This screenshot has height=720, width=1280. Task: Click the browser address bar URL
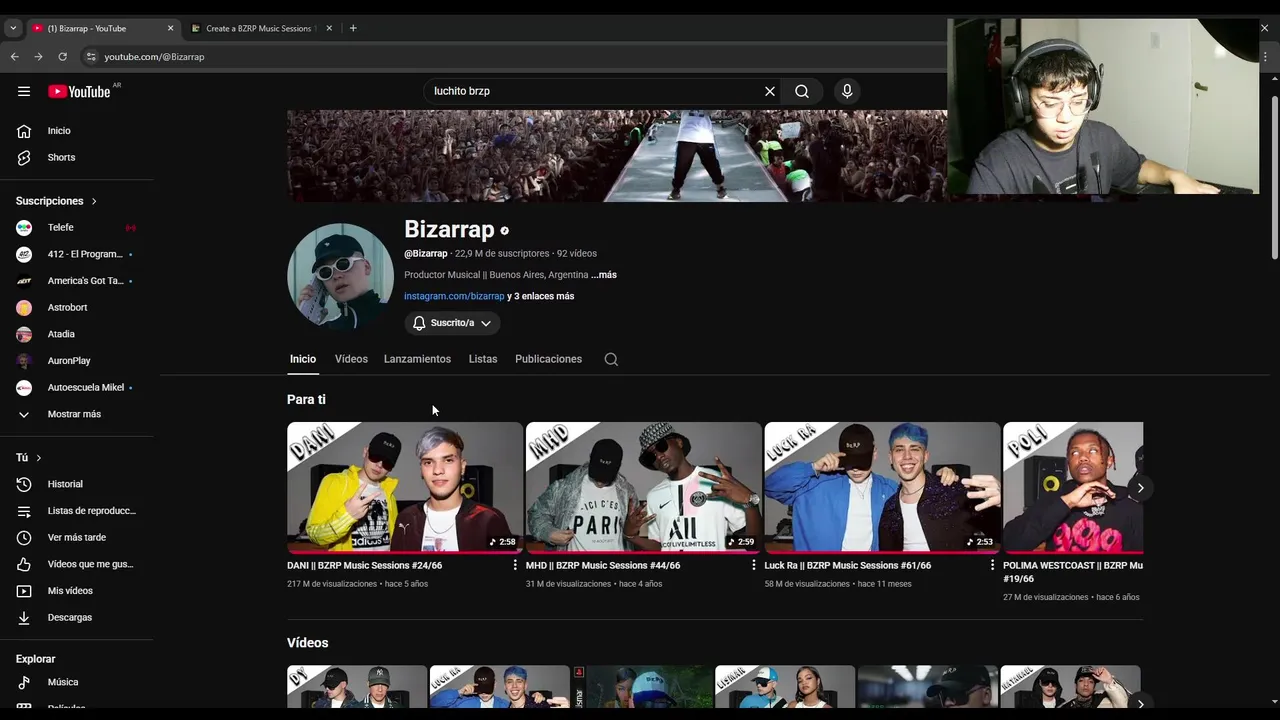point(154,57)
